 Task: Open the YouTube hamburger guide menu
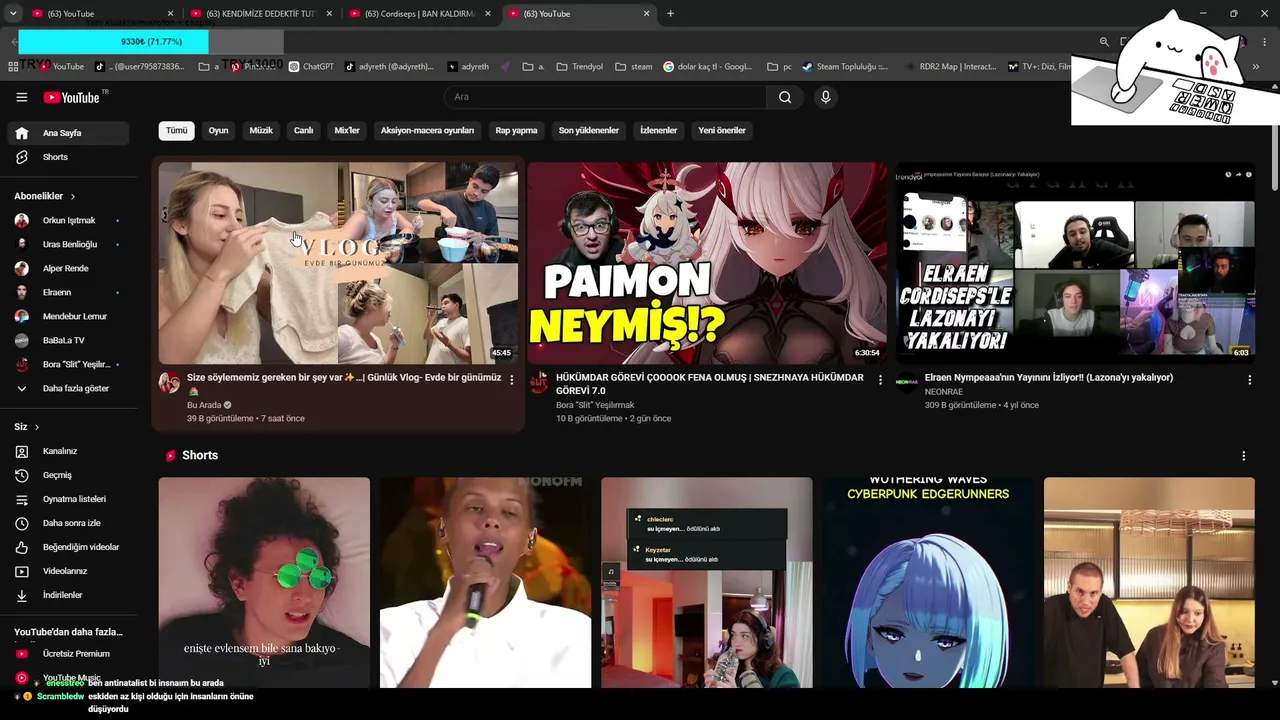[21, 97]
